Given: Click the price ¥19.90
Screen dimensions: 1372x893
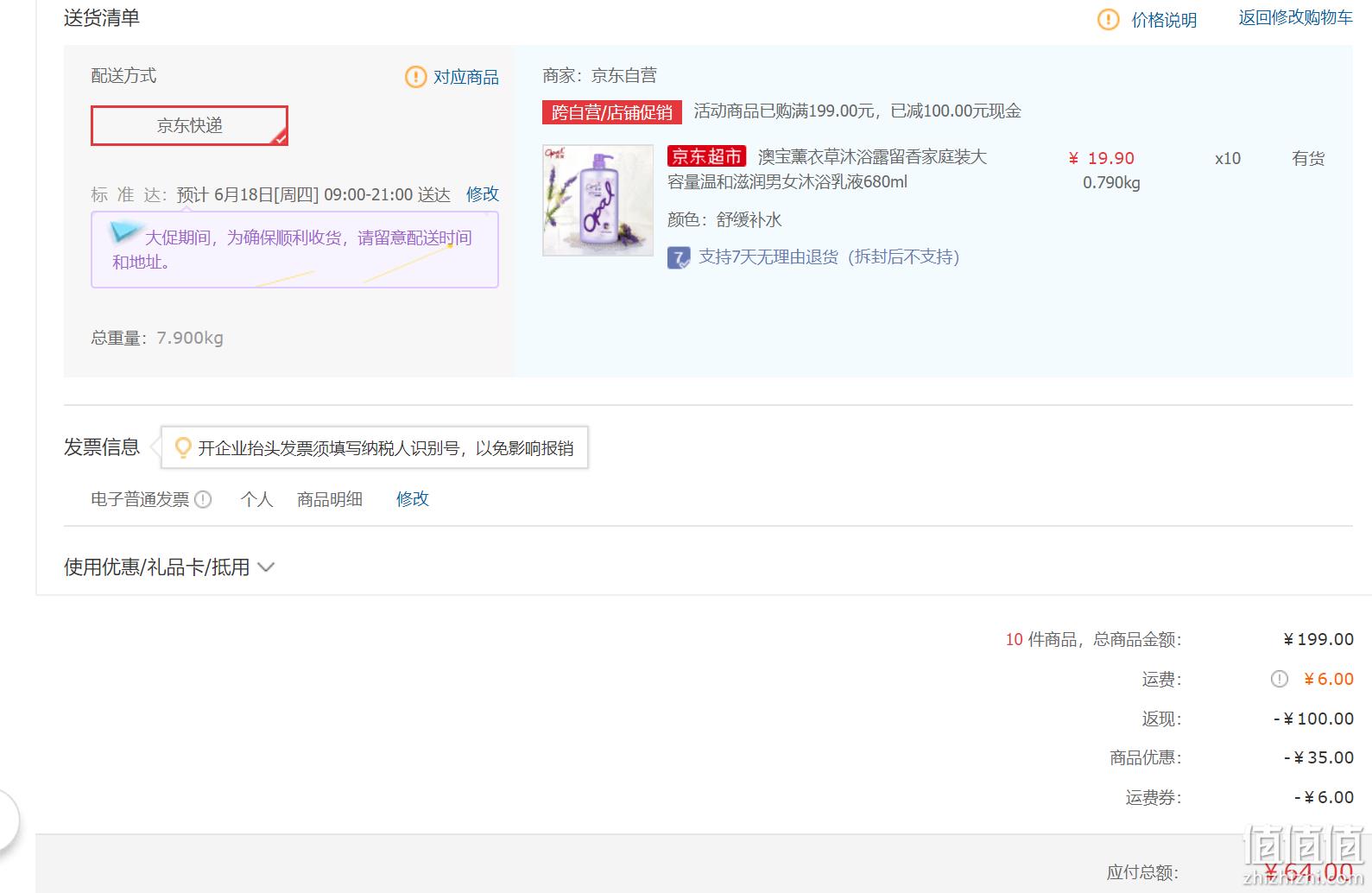Looking at the screenshot, I should [1102, 158].
